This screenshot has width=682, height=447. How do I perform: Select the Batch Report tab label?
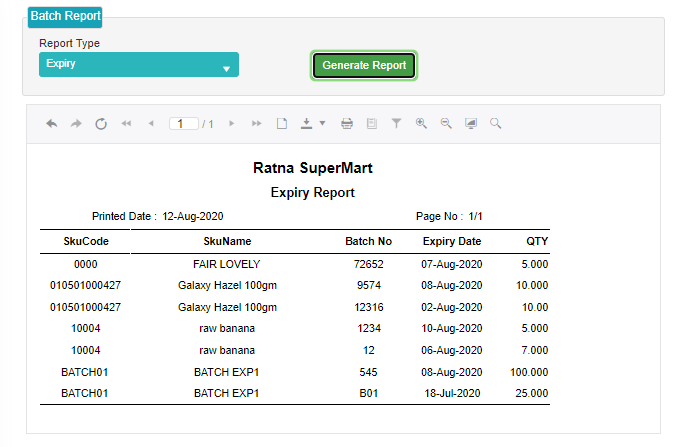pos(65,17)
